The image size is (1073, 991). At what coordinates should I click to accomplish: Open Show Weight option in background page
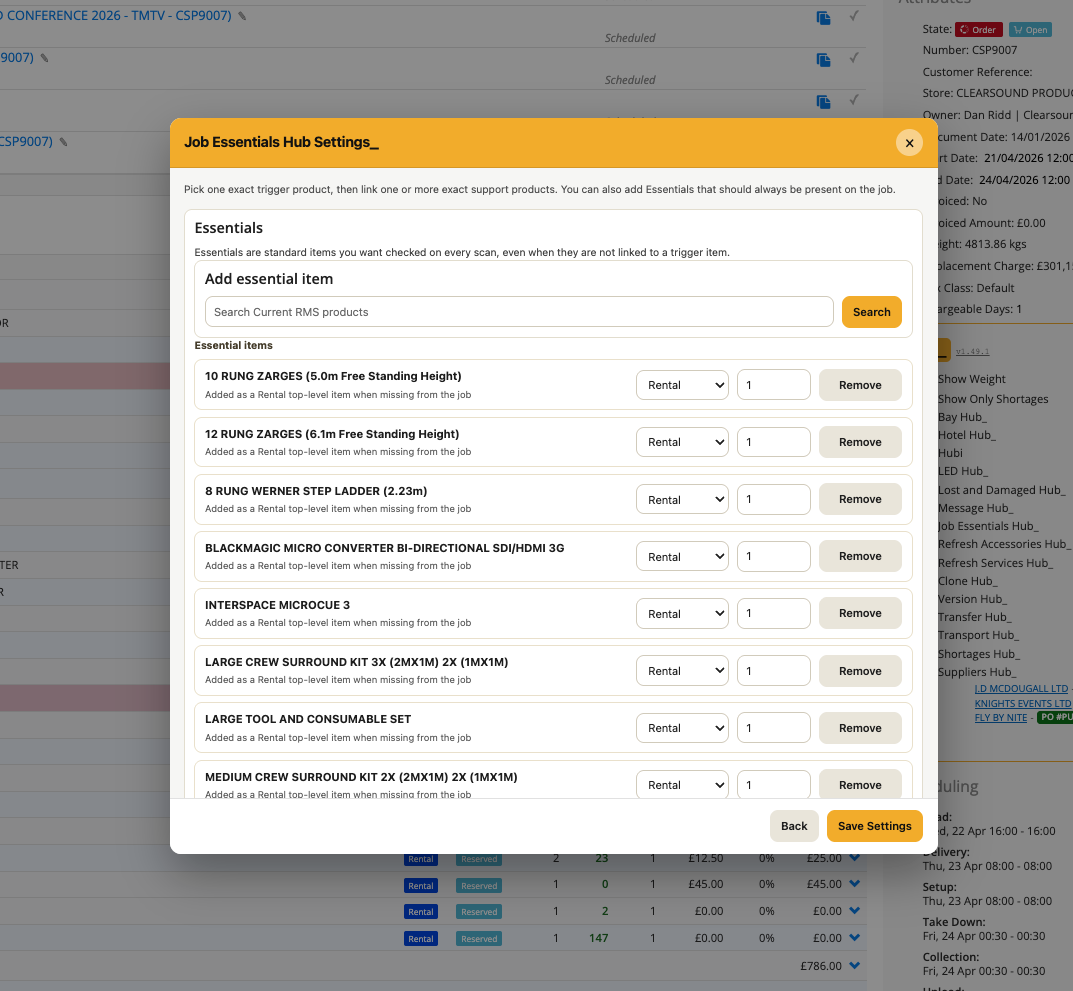coord(972,379)
